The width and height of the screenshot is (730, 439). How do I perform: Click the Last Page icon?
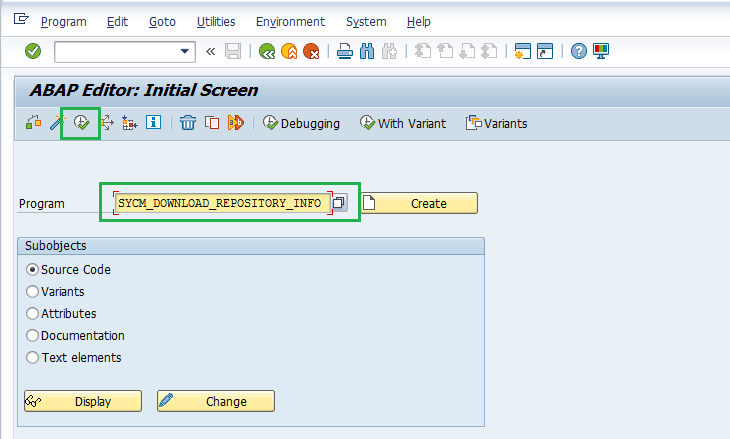coord(489,51)
